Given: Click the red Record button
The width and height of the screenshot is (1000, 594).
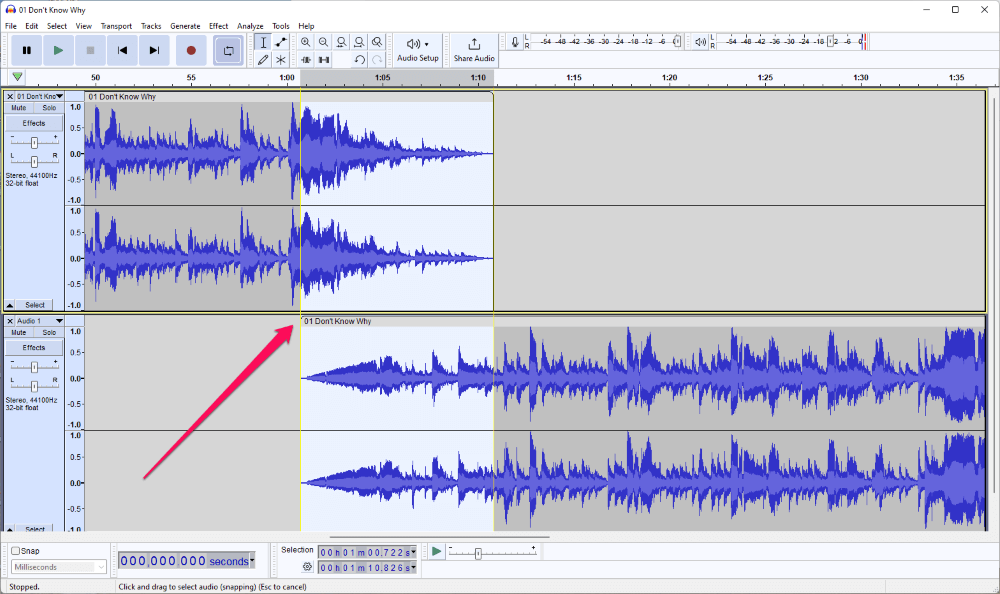Looking at the screenshot, I should tap(191, 50).
